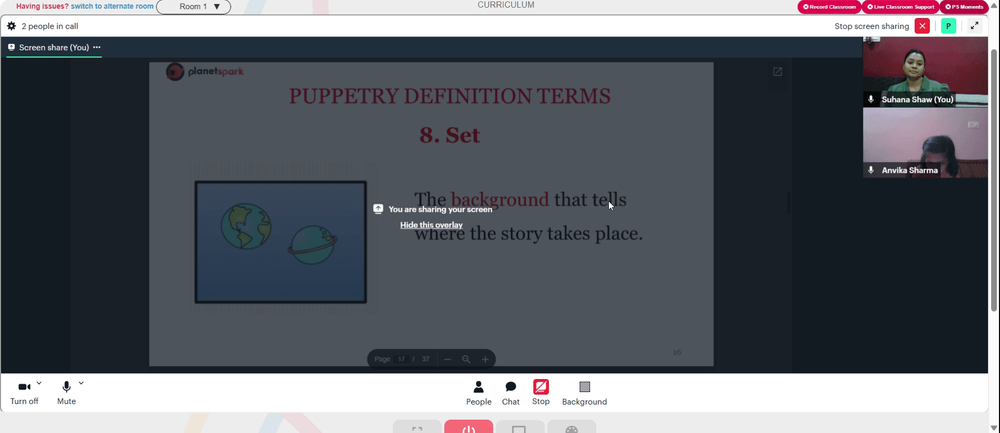Click the CURRICULUM label at the top
1000x433 pixels.
pos(506,5)
